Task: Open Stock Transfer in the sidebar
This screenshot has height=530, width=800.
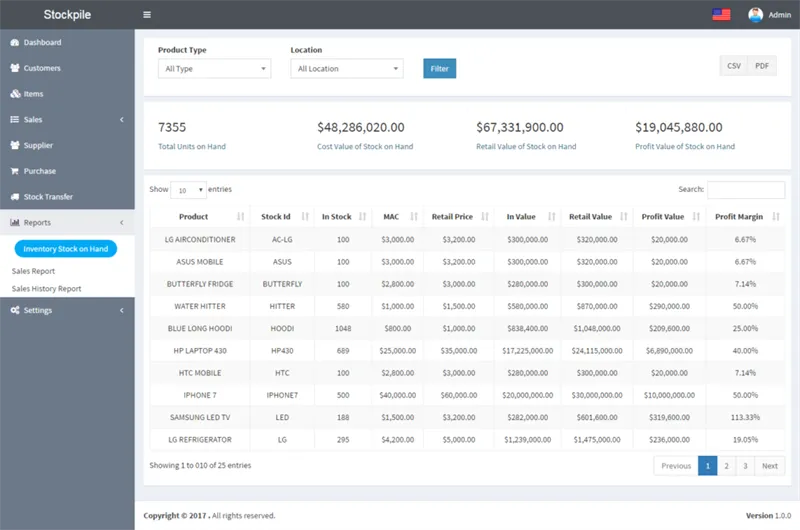Action: pos(48,197)
